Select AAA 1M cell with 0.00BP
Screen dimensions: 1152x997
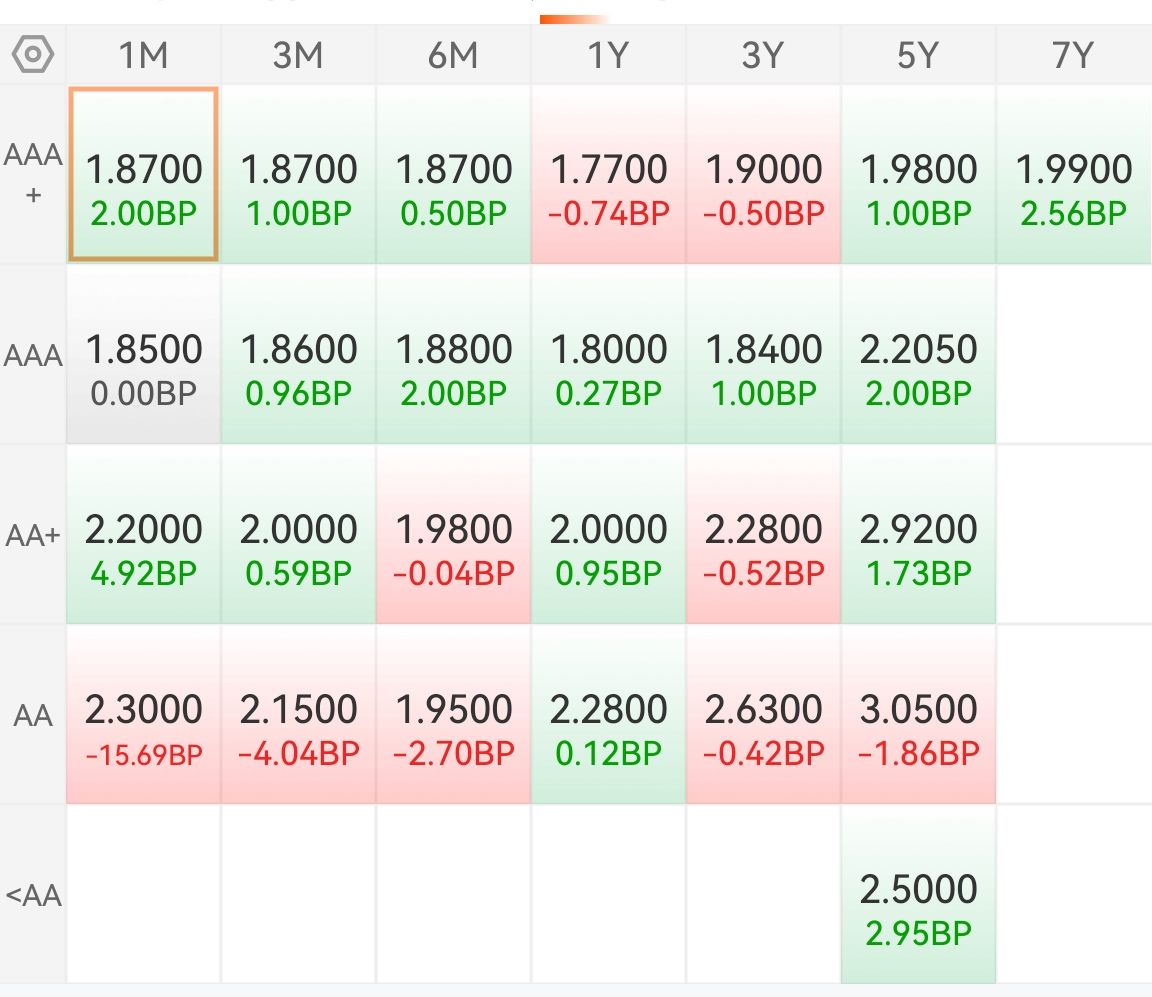[143, 355]
